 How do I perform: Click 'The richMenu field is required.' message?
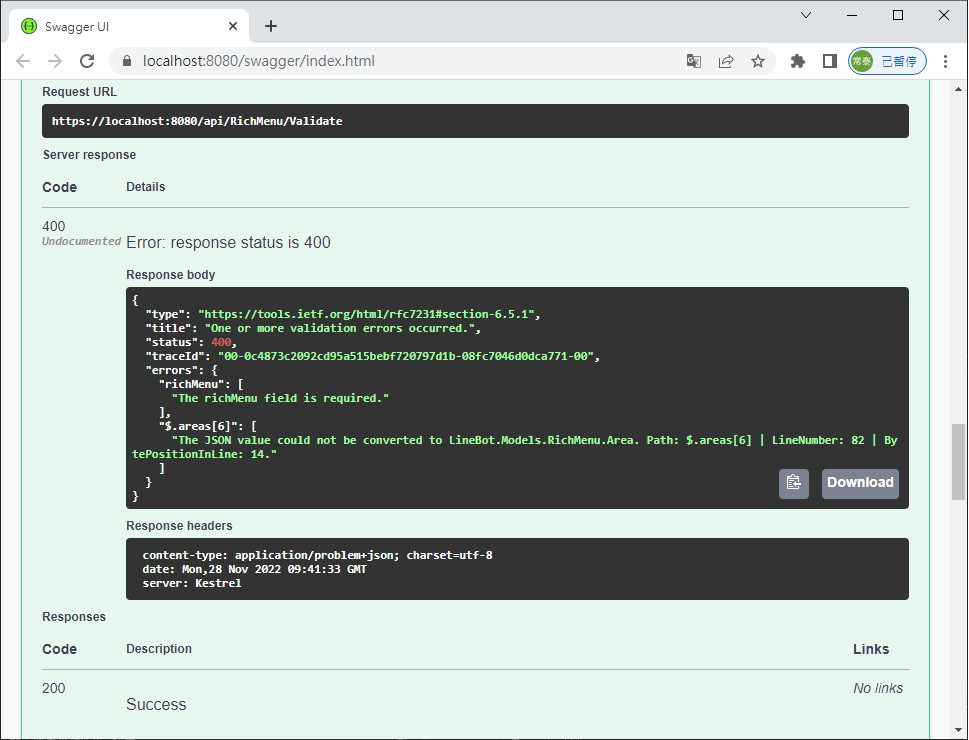click(281, 398)
